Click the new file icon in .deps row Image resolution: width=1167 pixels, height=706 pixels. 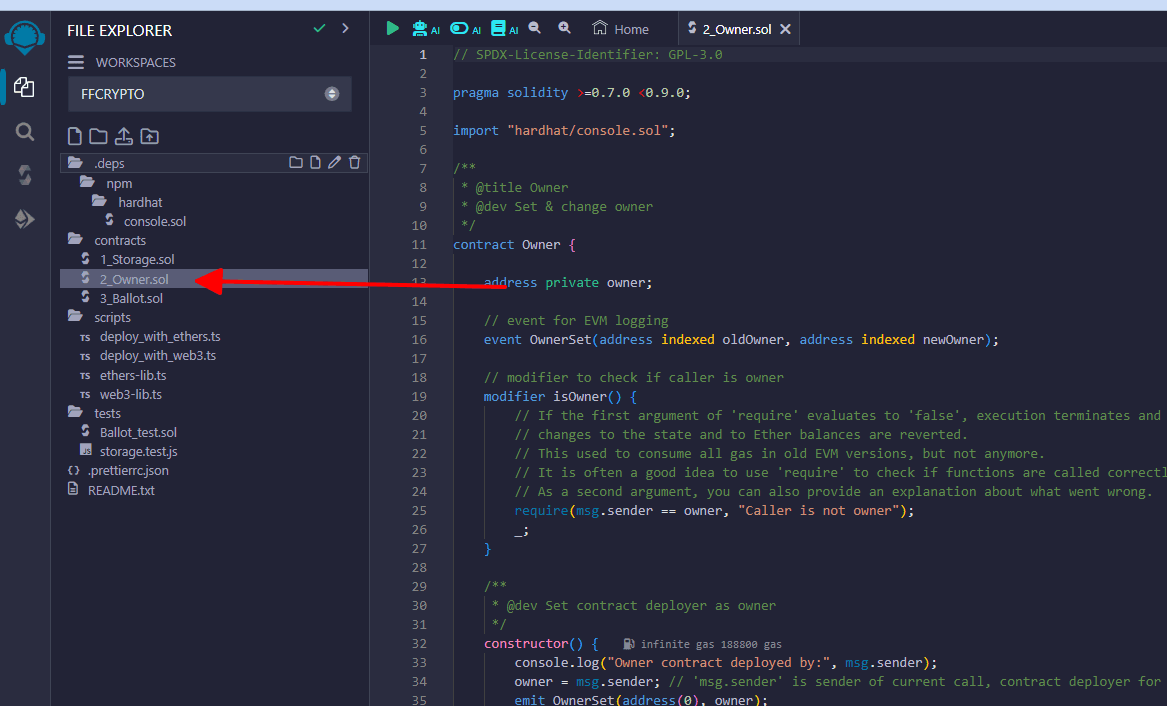click(x=316, y=162)
